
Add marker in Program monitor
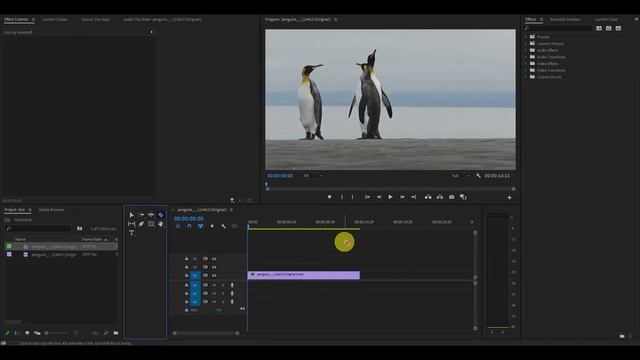coord(329,197)
